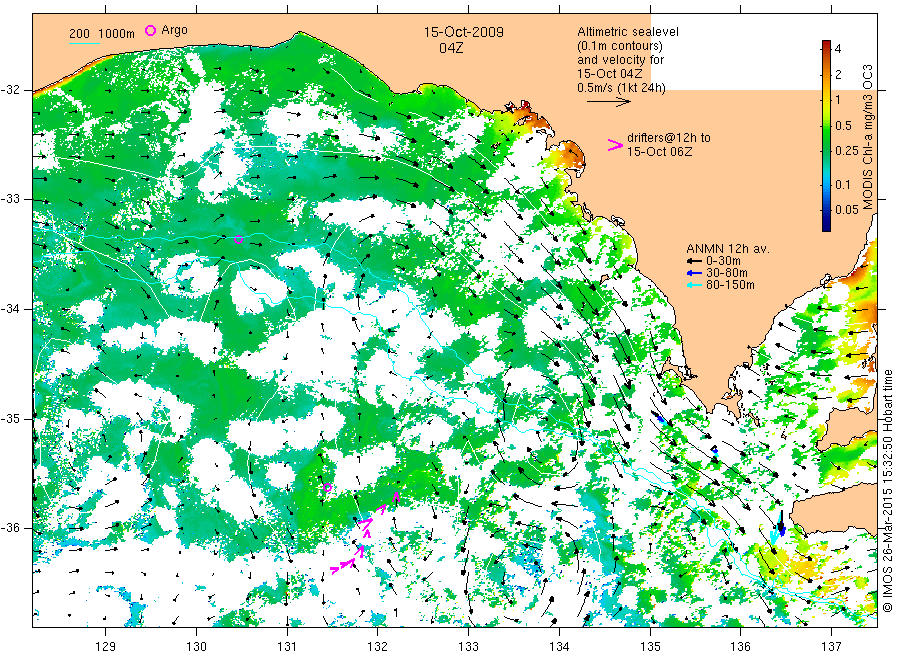Click the colorbar tick label 0.05

[x=847, y=209]
